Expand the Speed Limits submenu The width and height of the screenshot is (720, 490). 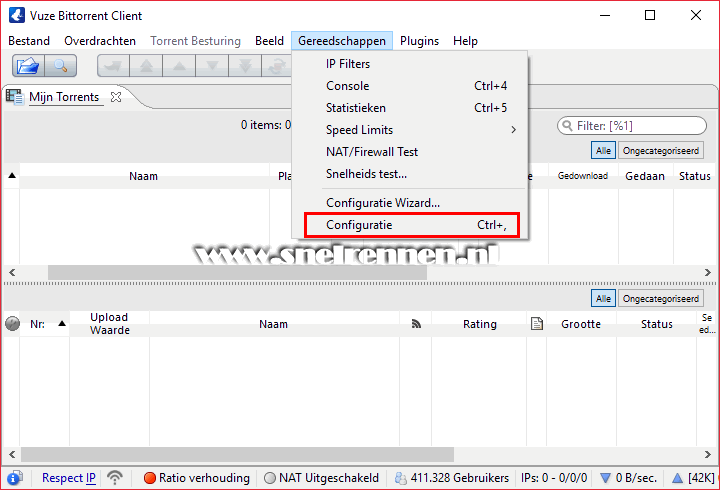pos(410,130)
